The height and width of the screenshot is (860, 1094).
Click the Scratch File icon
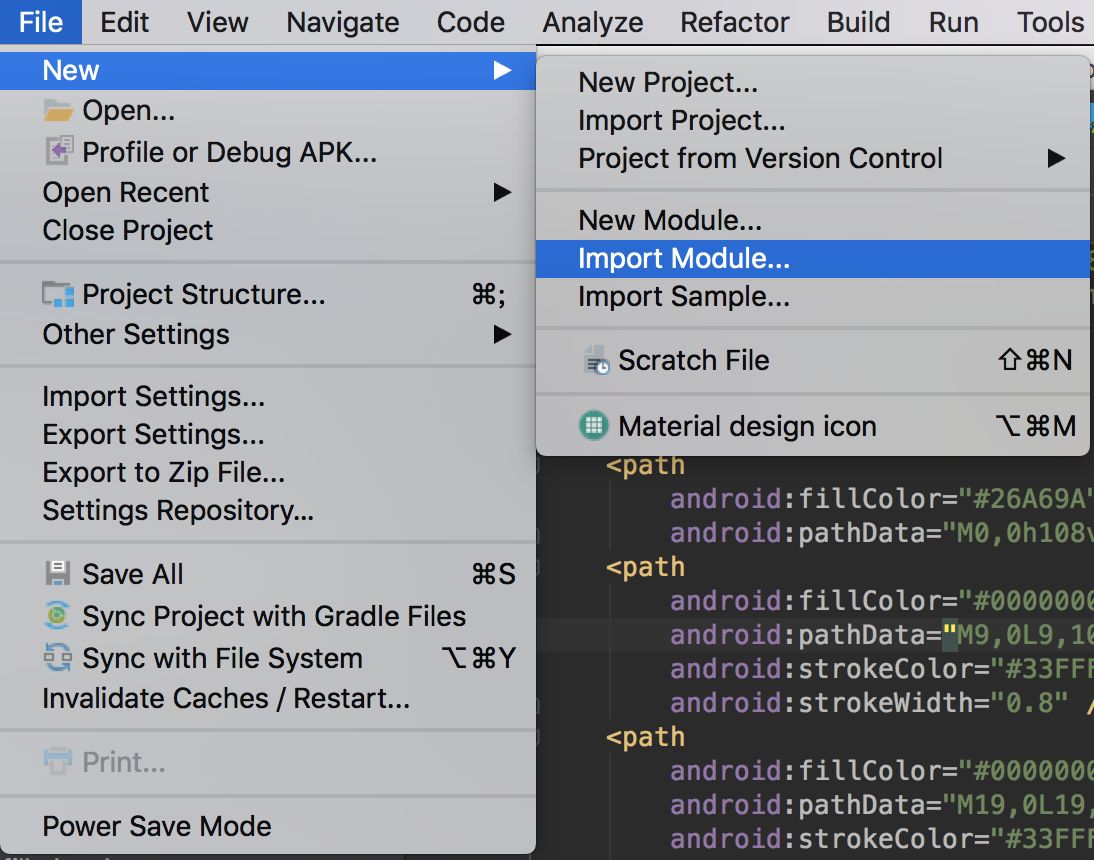[x=596, y=361]
